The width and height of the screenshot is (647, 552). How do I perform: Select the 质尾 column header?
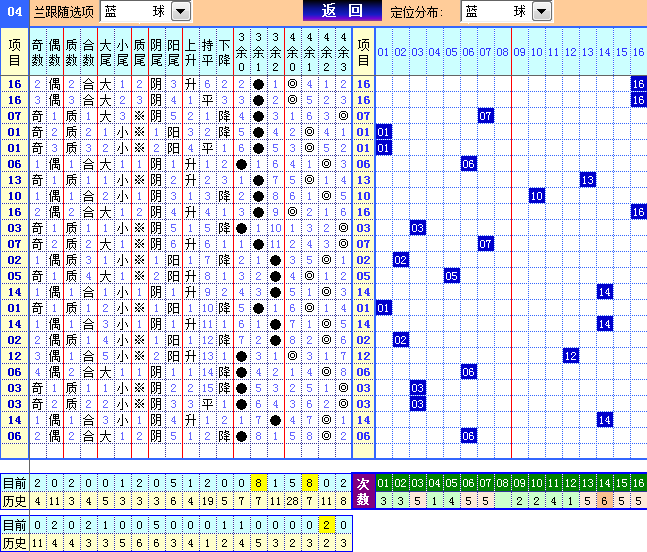click(x=139, y=52)
